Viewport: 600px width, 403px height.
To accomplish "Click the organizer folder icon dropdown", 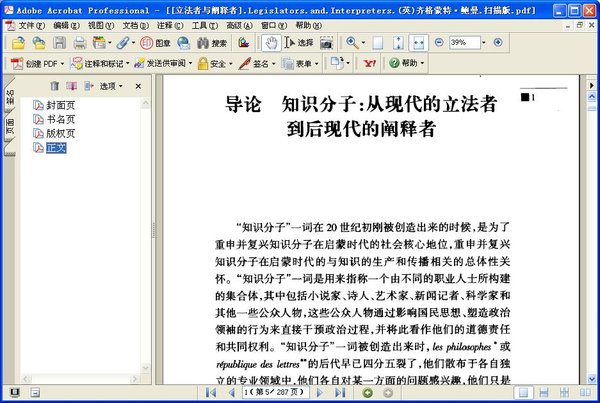I will pyautogui.click(x=102, y=43).
